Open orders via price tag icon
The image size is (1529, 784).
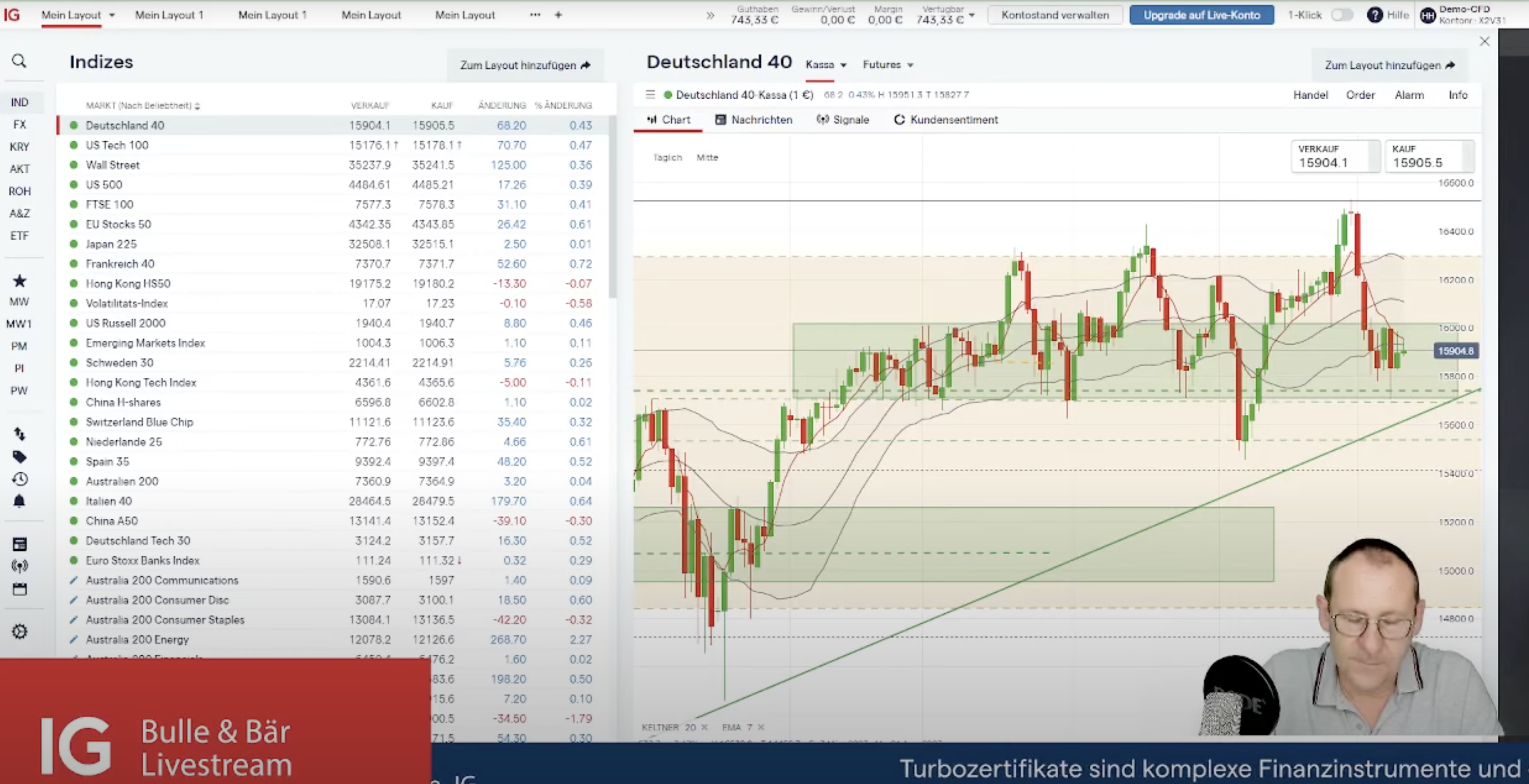coord(19,456)
